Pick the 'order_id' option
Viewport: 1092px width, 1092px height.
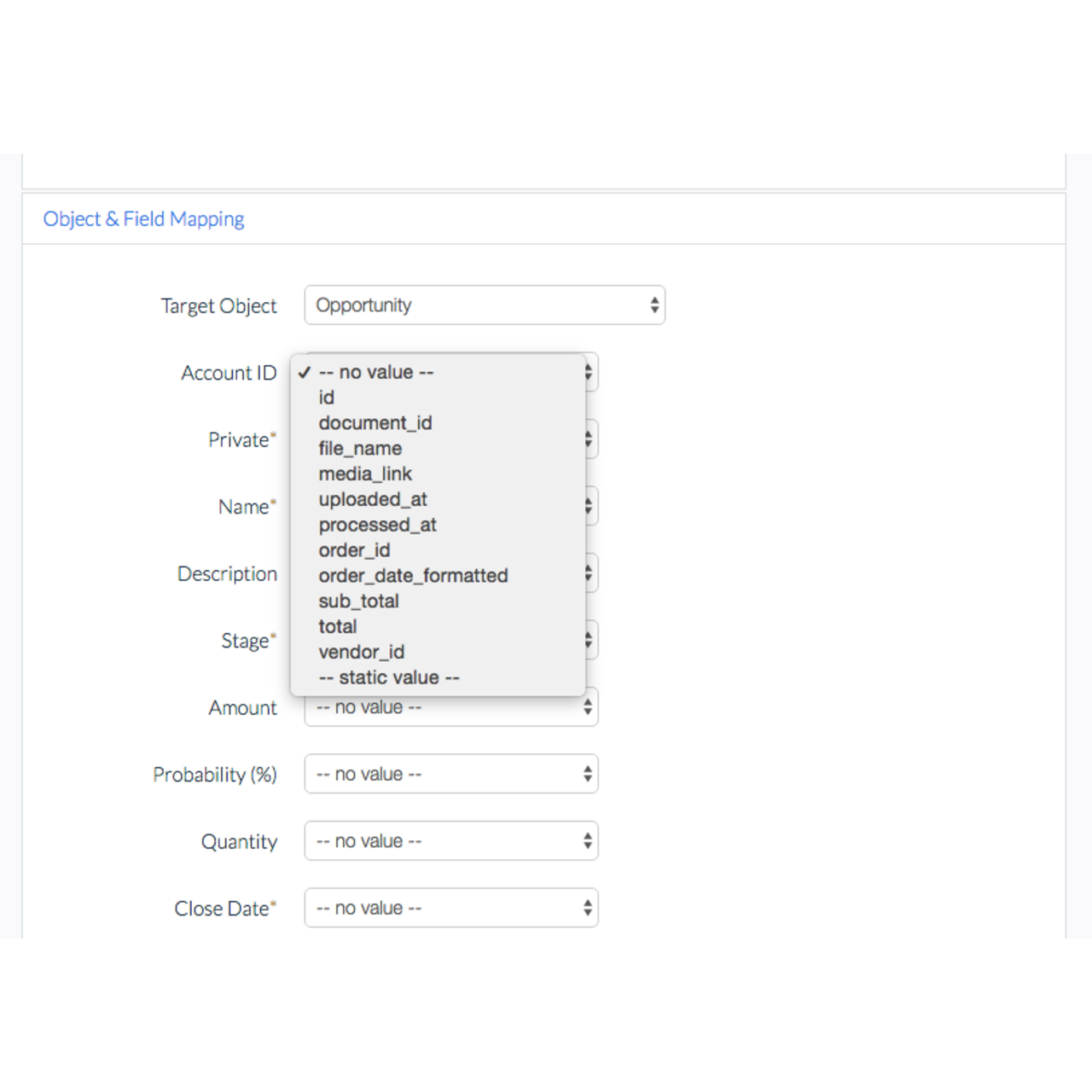[x=354, y=550]
